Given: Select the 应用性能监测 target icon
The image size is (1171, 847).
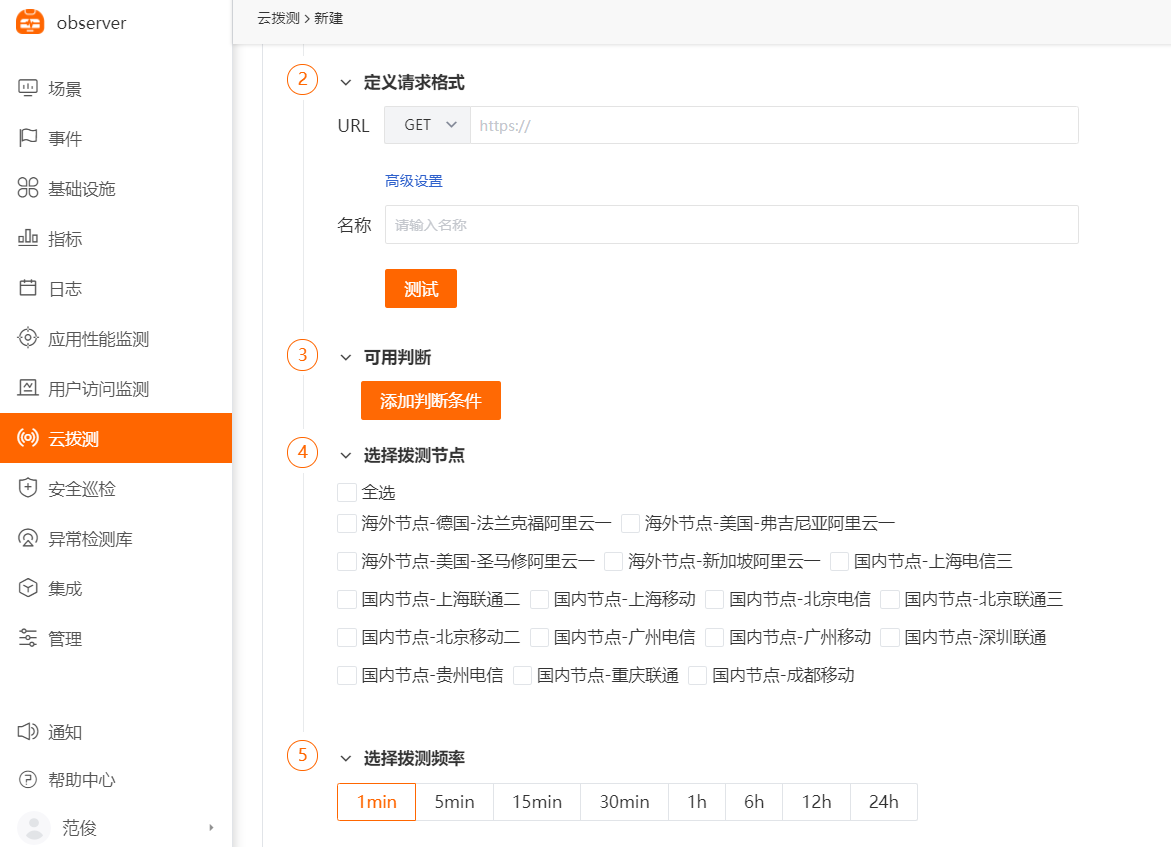Looking at the screenshot, I should [28, 338].
